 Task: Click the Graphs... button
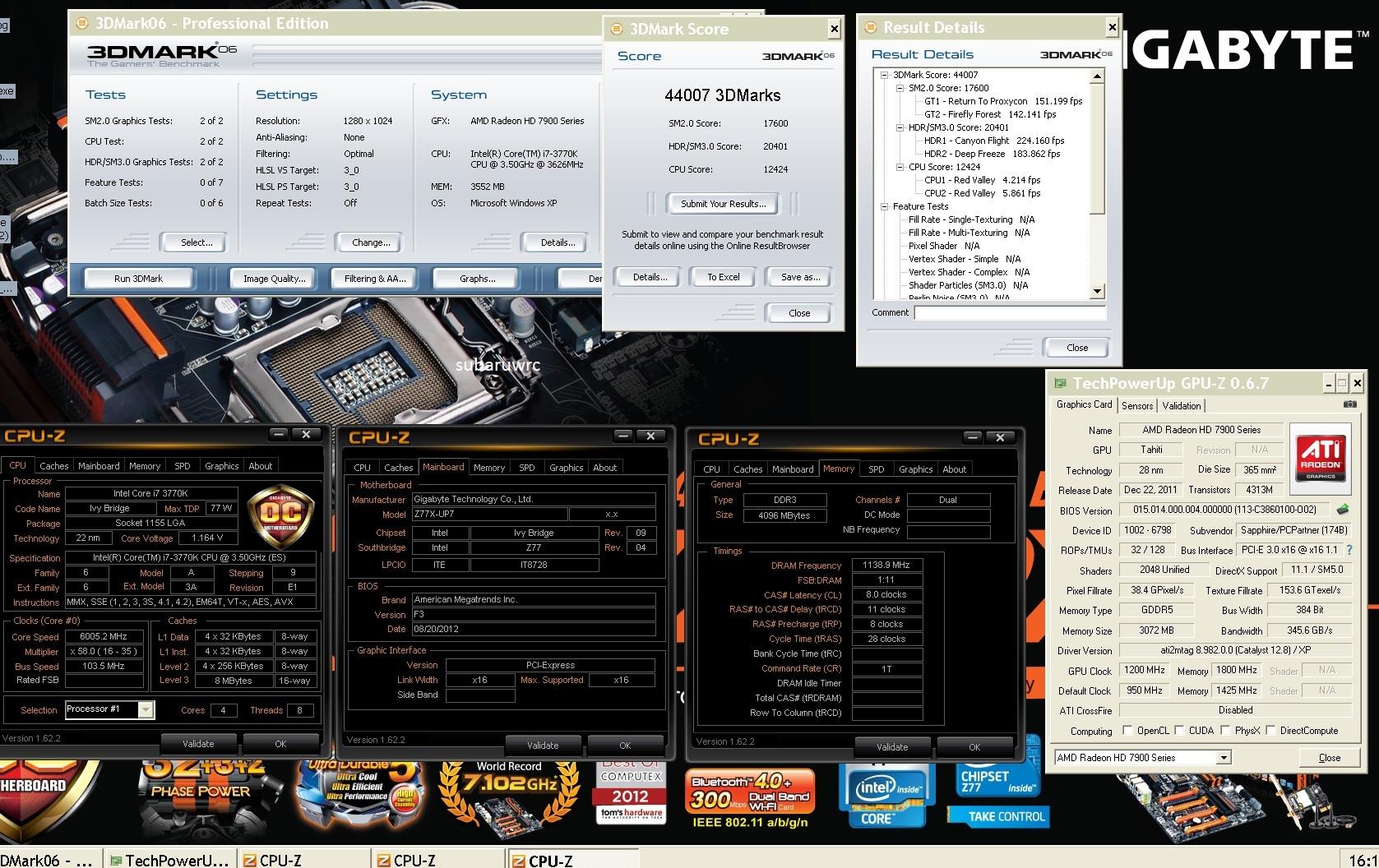pos(478,279)
